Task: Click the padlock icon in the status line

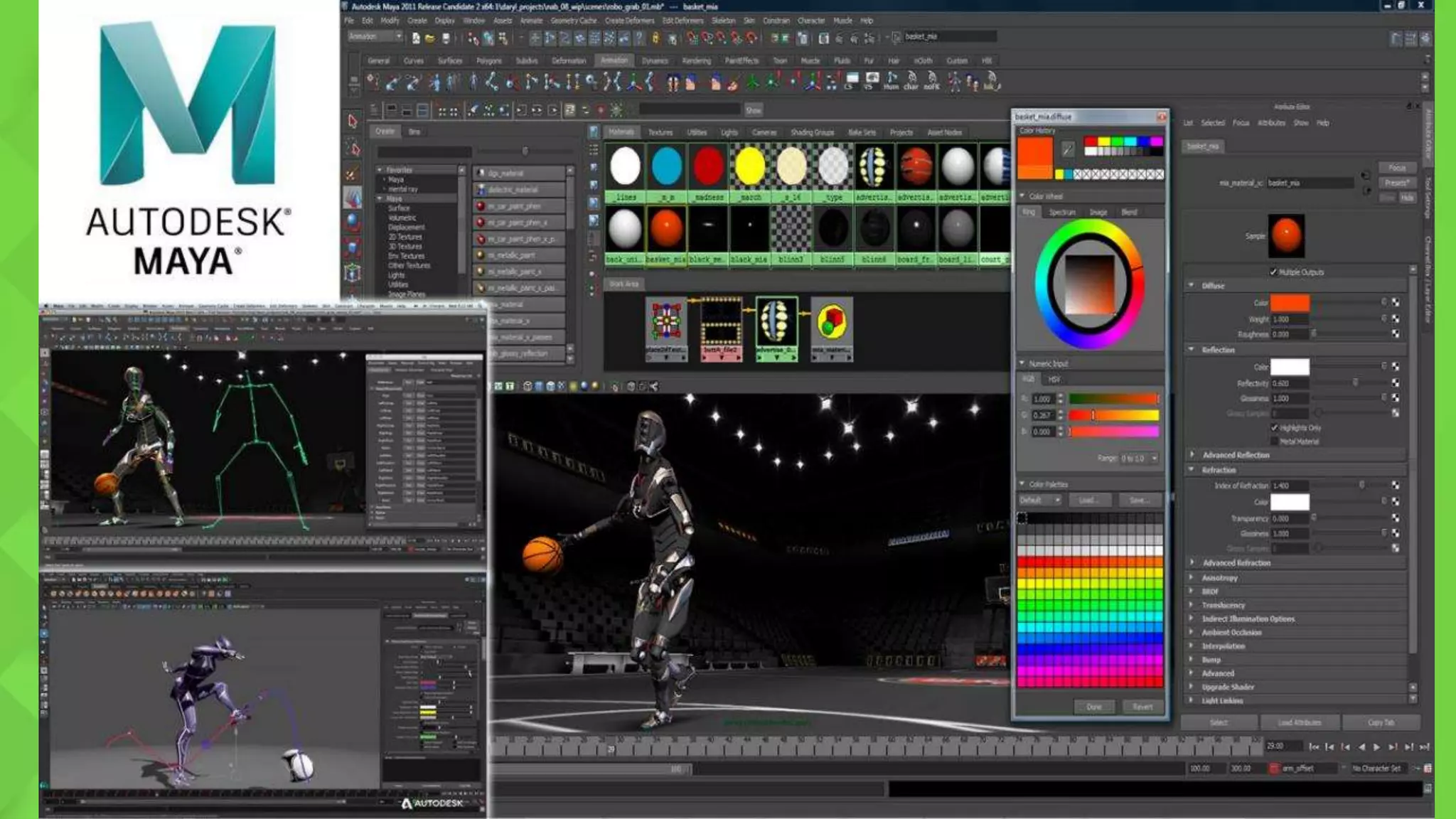Action: click(655, 38)
